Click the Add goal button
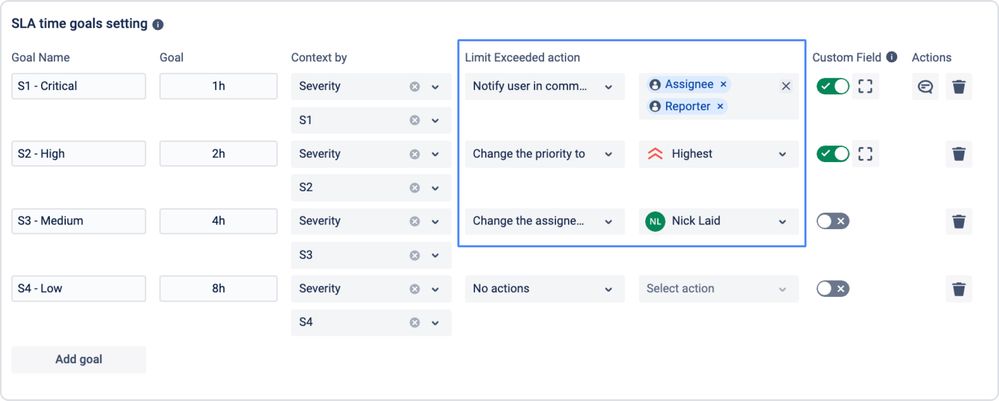The width and height of the screenshot is (999, 401). [78, 359]
